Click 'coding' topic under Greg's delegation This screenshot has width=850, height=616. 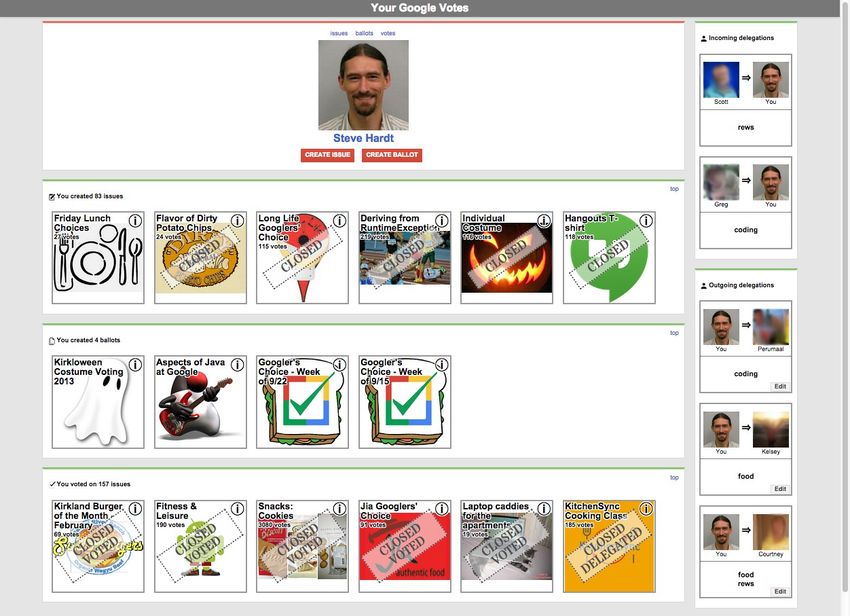tap(745, 230)
